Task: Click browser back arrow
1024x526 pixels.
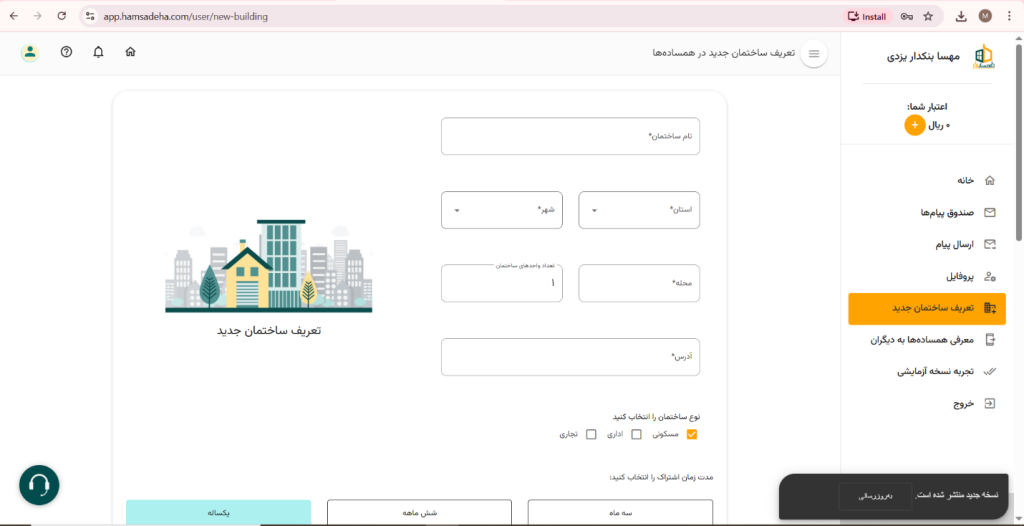Action: click(14, 16)
